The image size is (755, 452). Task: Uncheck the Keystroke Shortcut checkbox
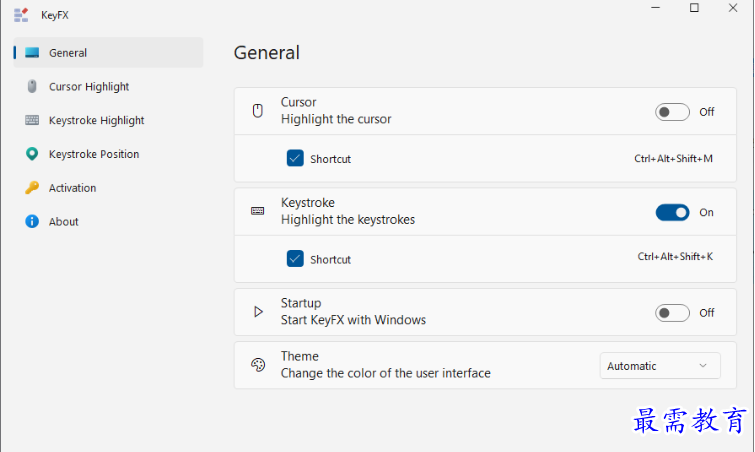(295, 258)
